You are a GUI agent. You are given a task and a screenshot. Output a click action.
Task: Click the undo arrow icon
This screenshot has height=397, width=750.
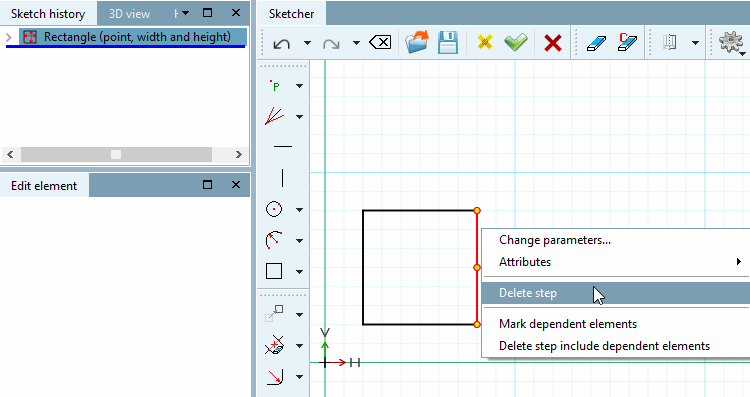pos(282,44)
